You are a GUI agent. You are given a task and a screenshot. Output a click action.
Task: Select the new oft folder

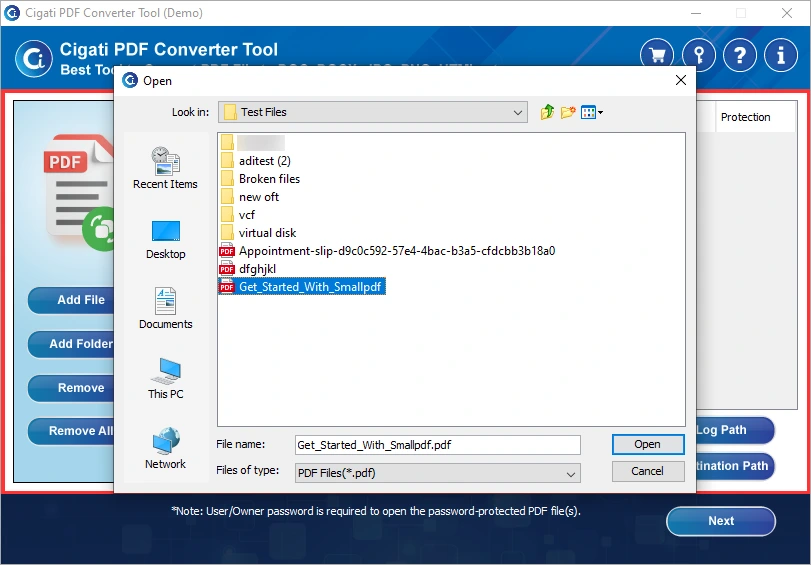pos(250,197)
